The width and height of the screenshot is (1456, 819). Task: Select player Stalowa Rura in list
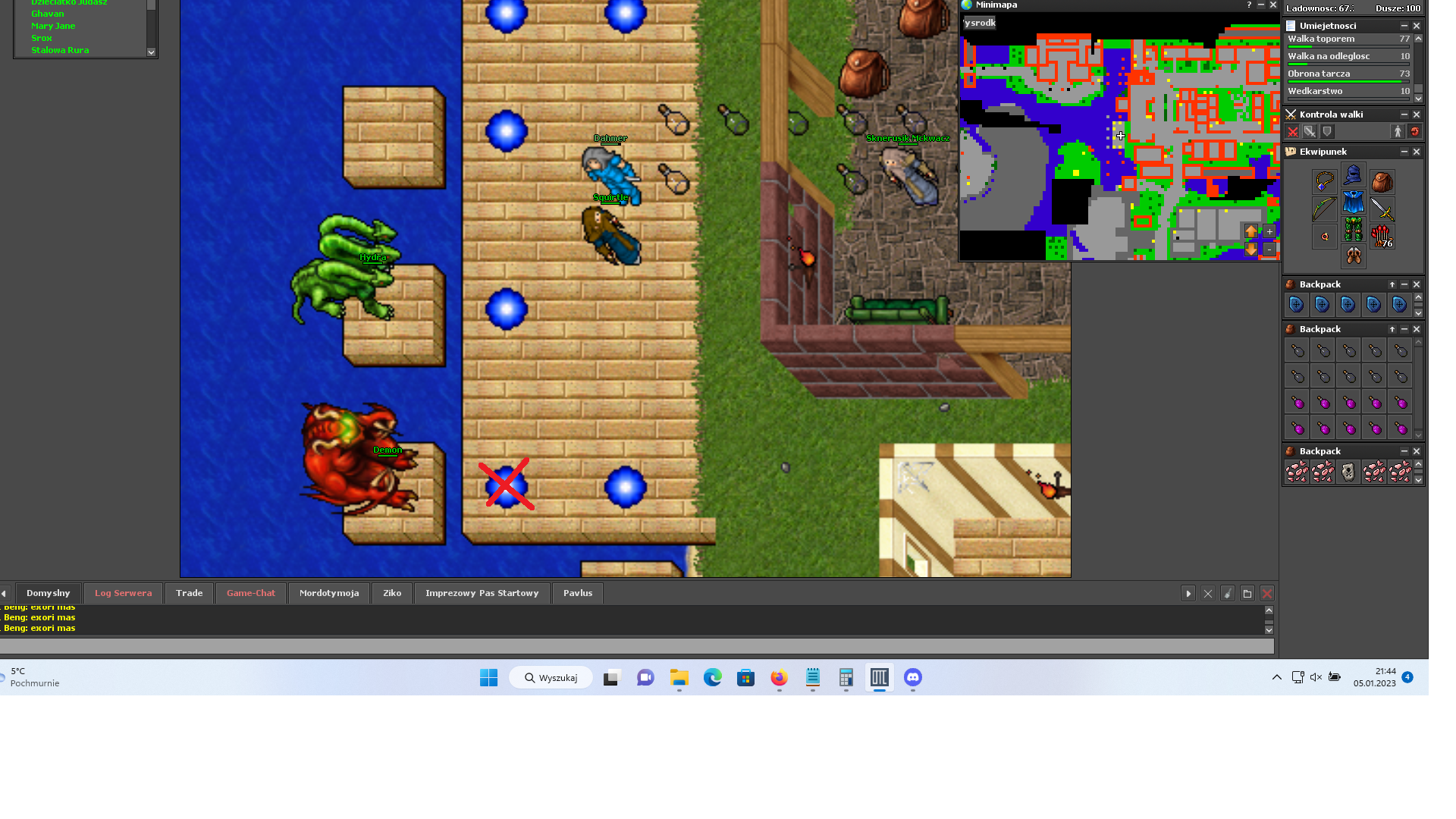[60, 50]
